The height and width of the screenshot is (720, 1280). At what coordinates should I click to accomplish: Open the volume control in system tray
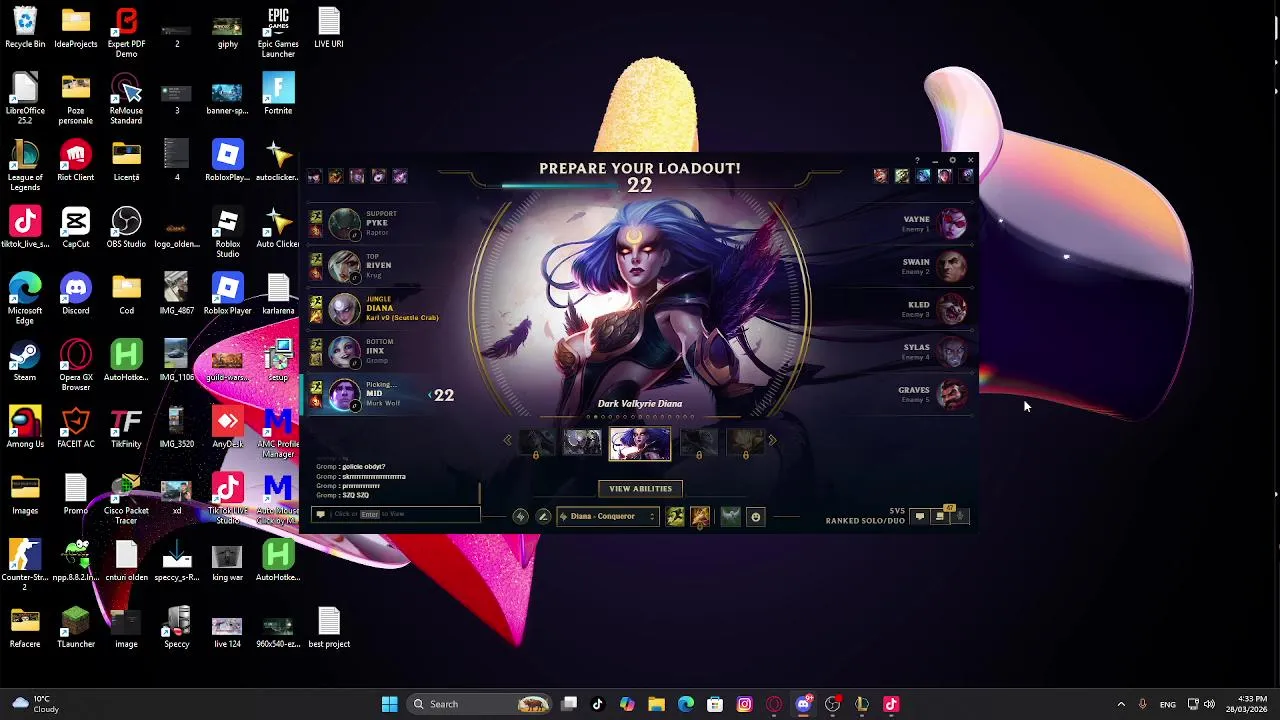(1209, 704)
